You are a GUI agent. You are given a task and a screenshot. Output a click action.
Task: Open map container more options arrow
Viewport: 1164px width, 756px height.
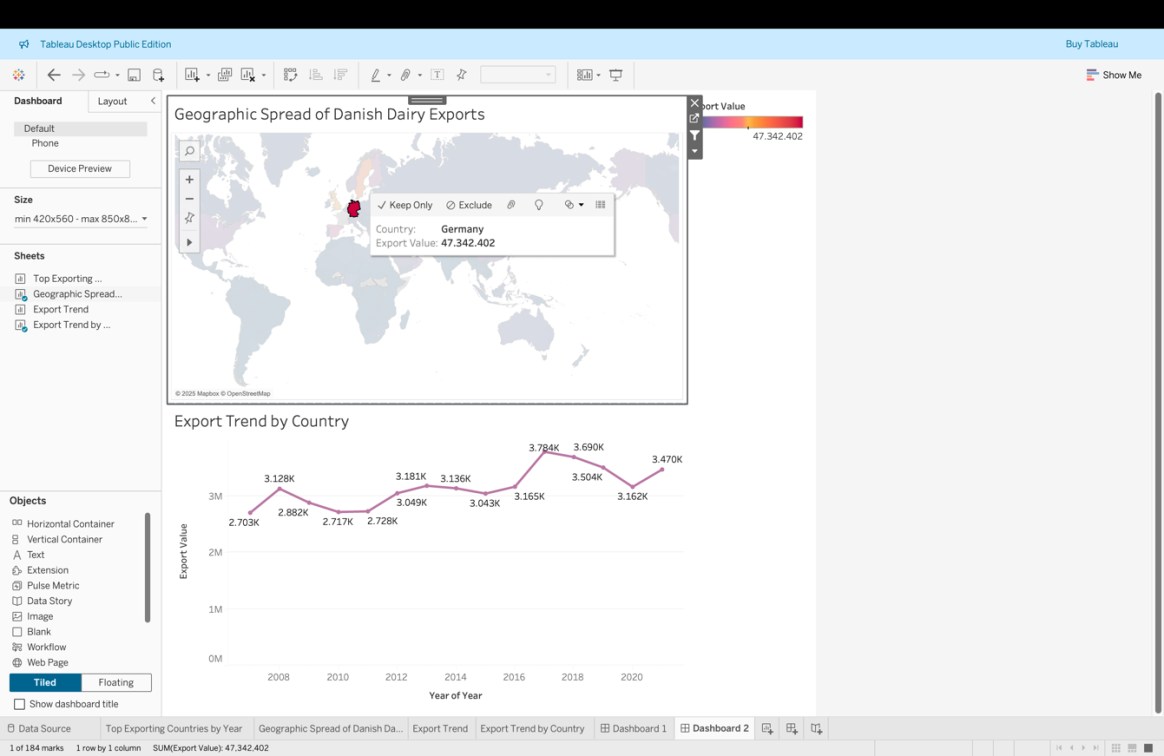[x=695, y=151]
